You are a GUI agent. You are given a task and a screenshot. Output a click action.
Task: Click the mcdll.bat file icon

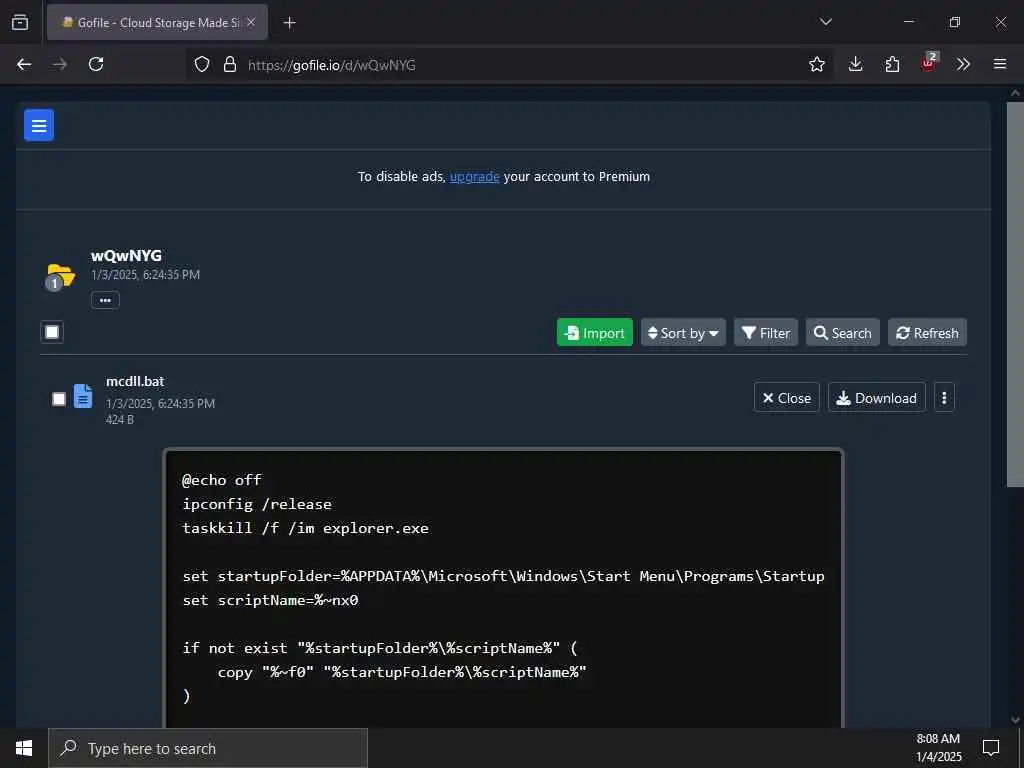pyautogui.click(x=83, y=396)
